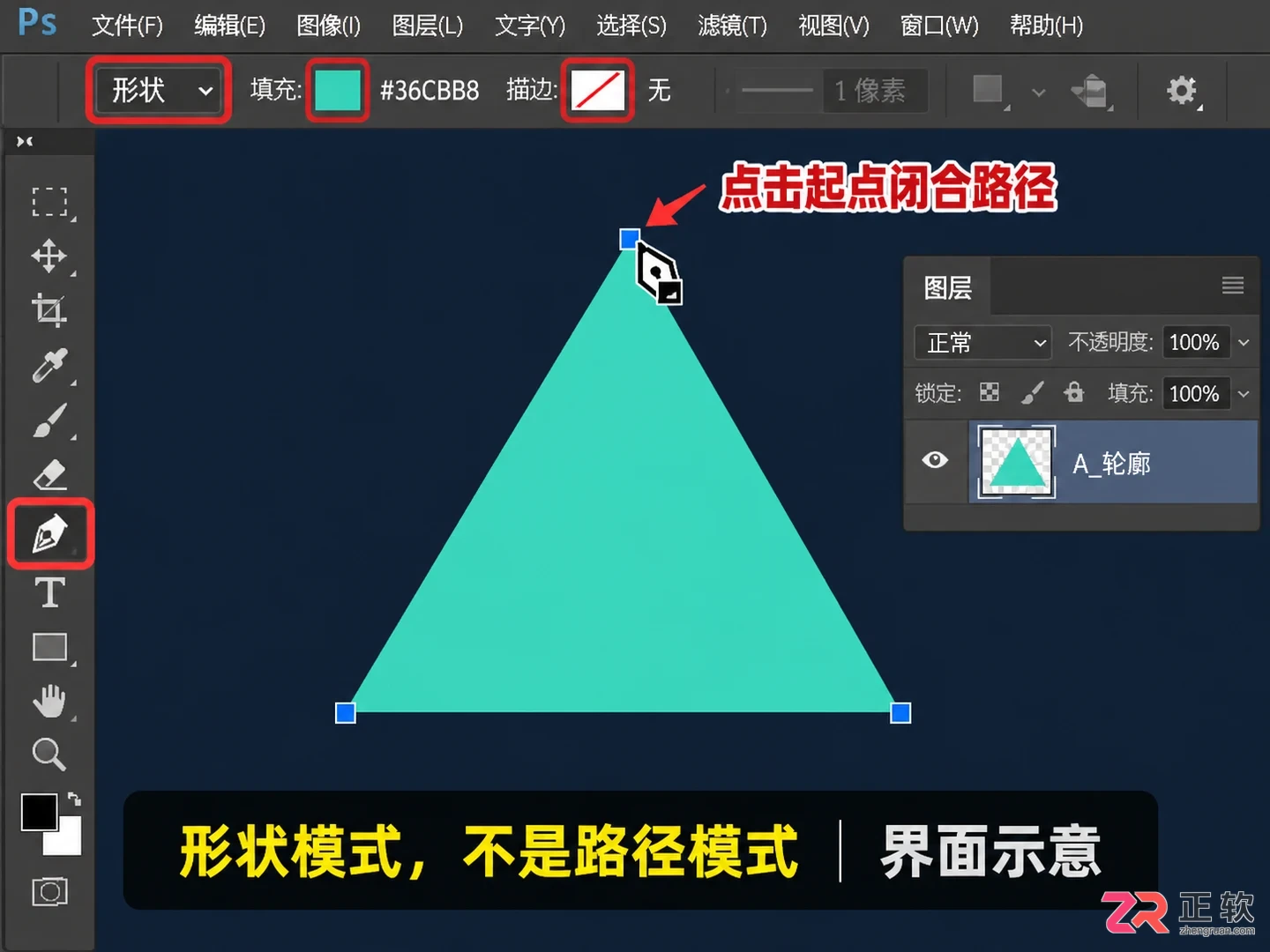Image resolution: width=1270 pixels, height=952 pixels.
Task: Select the Move tool
Action: [x=49, y=257]
